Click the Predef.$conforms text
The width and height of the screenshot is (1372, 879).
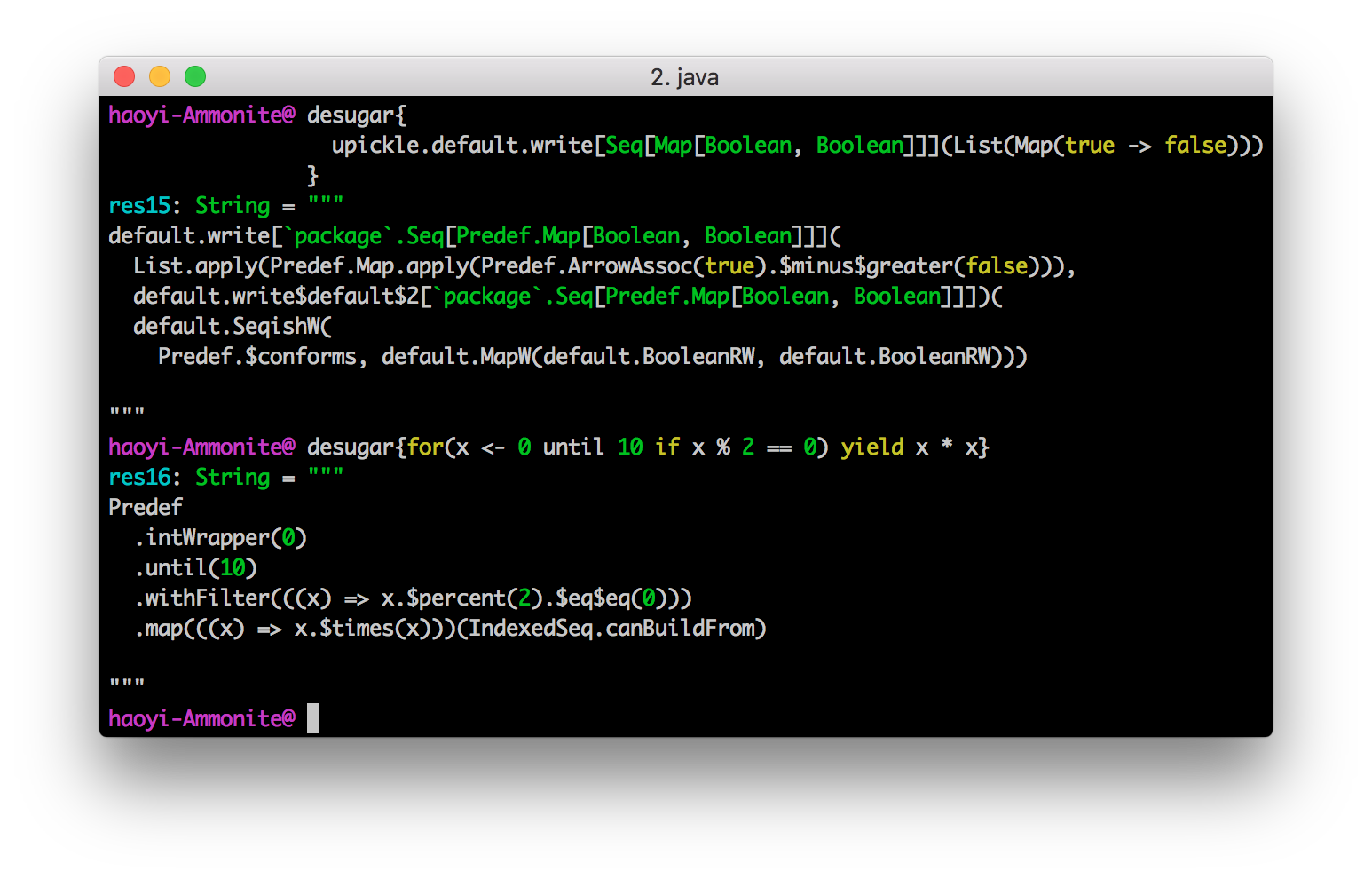pos(256,357)
